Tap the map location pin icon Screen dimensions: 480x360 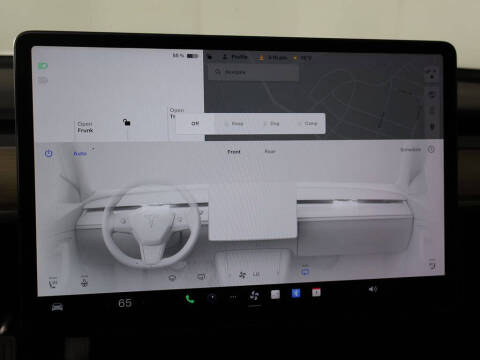432,127
